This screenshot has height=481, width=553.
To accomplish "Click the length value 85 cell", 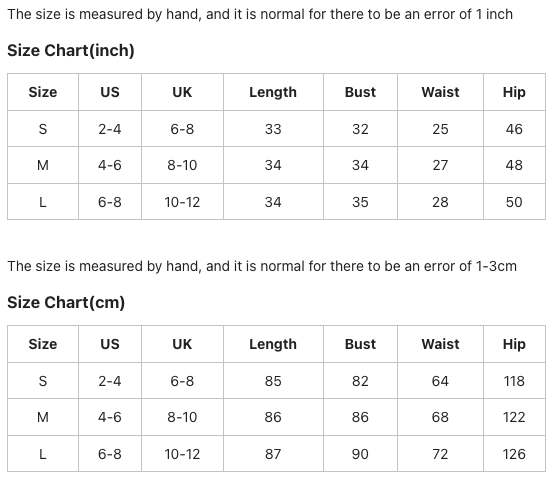I will coord(273,381).
